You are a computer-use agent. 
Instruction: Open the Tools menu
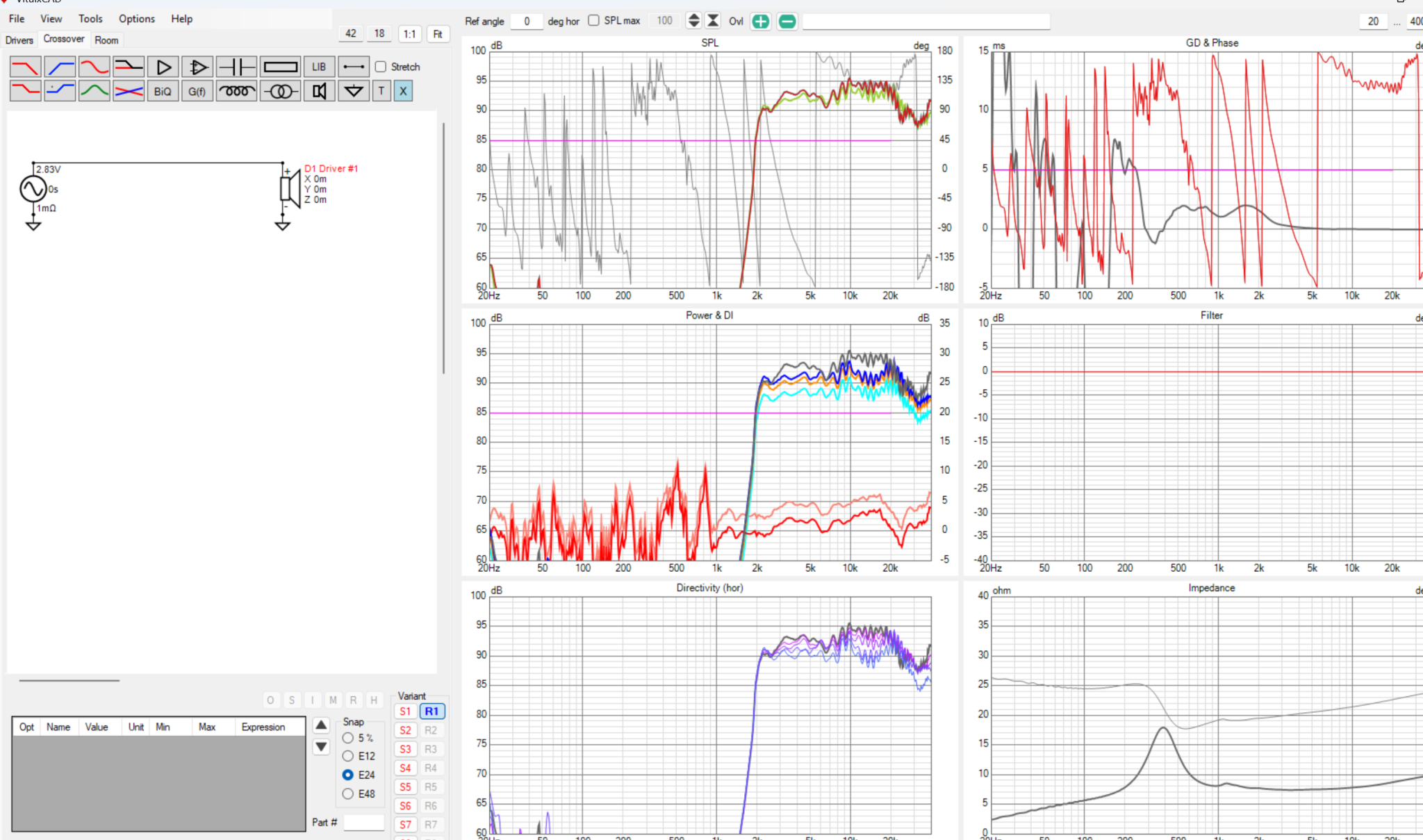(x=90, y=19)
